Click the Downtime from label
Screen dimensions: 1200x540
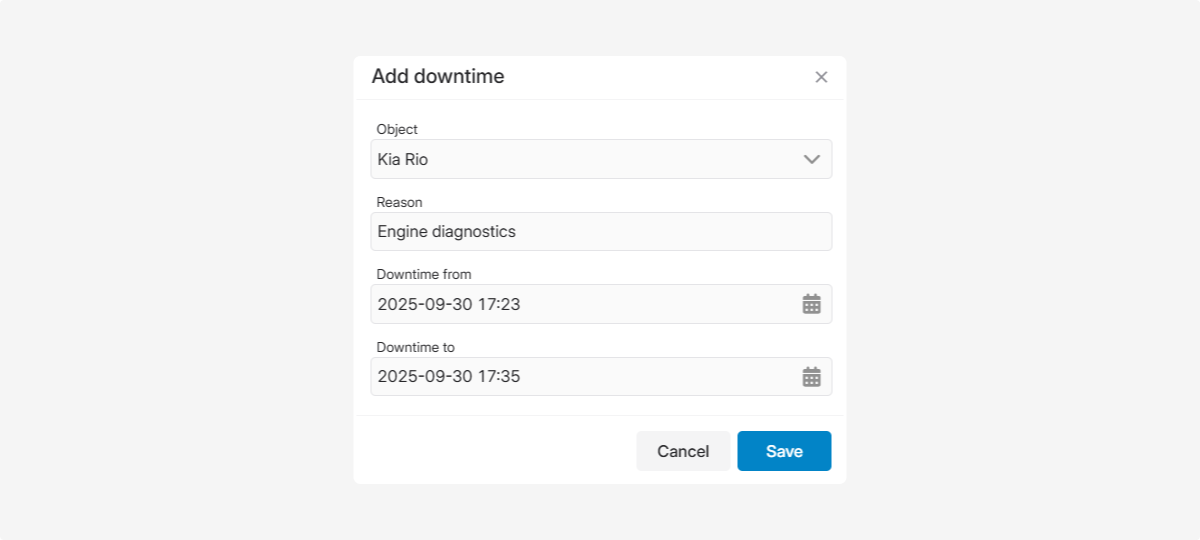(x=423, y=274)
